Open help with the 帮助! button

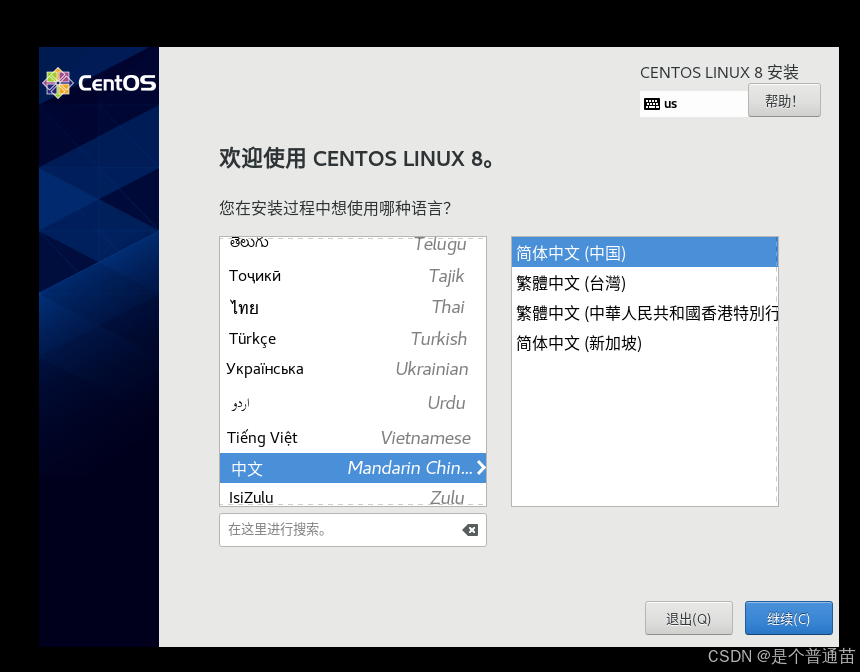[x=784, y=100]
